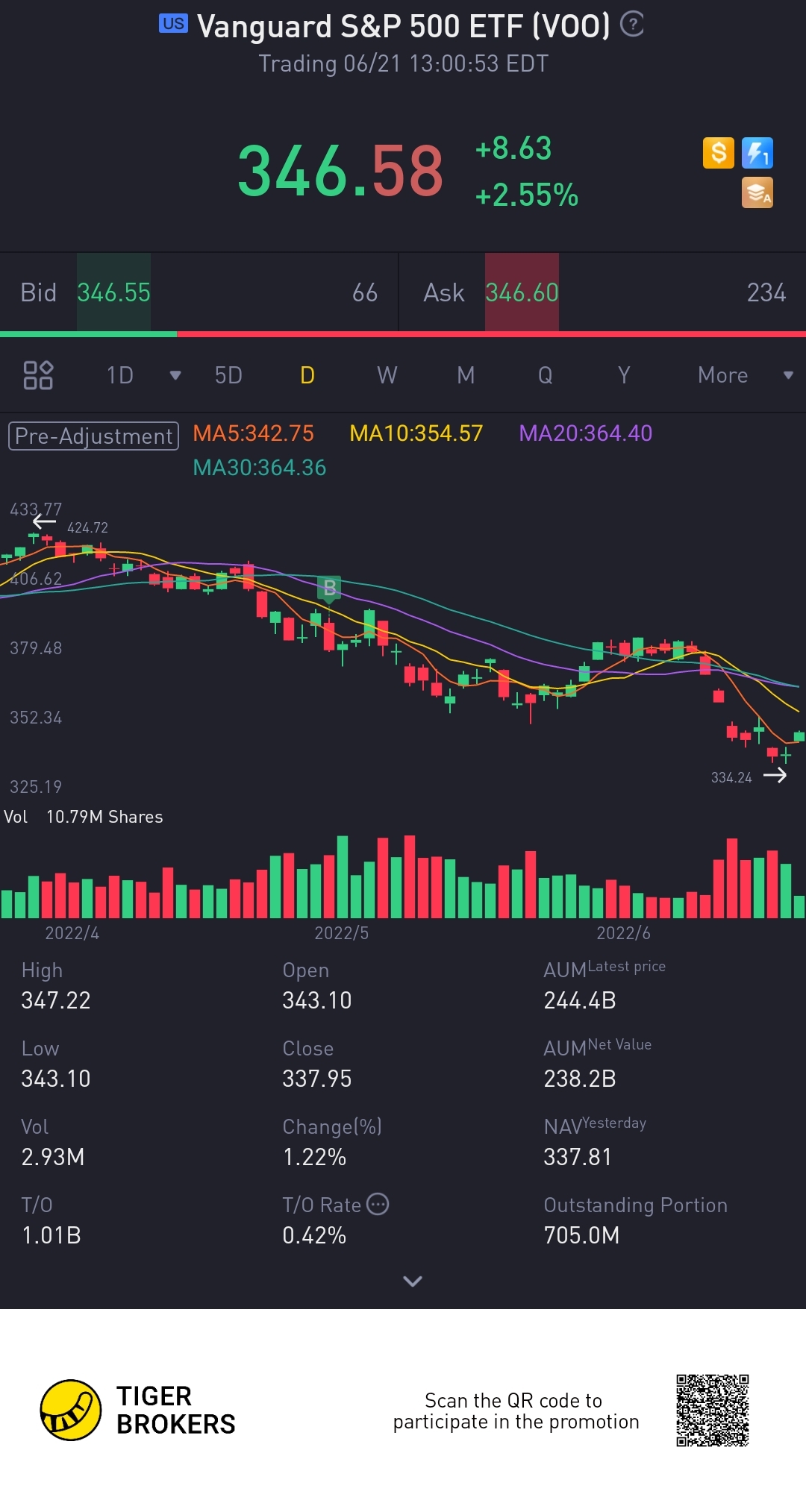Tap the help question-mark icon beside VOO title
The image size is (806, 1512).
[632, 24]
